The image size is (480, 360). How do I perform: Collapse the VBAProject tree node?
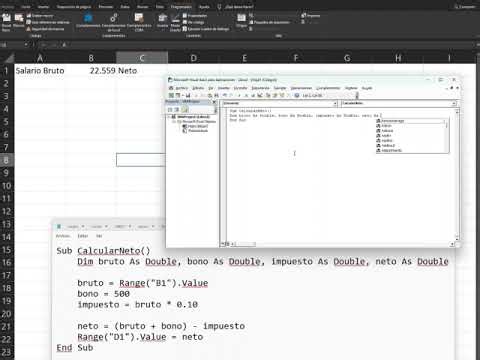coord(169,117)
